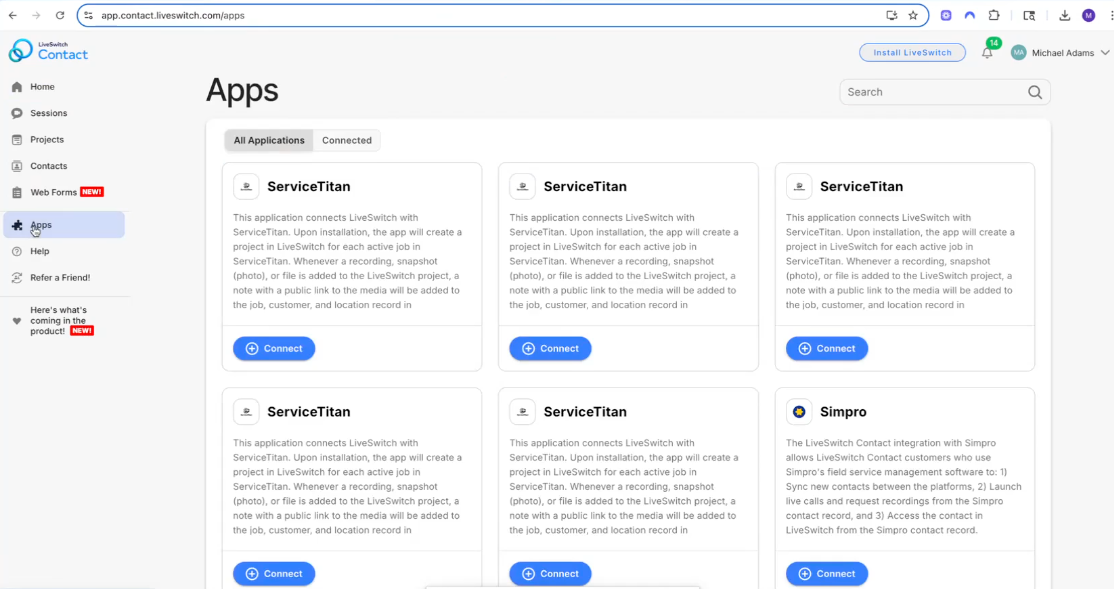Open the browser Extensions puzzle menu
The height and width of the screenshot is (589, 1114).
coord(994,15)
